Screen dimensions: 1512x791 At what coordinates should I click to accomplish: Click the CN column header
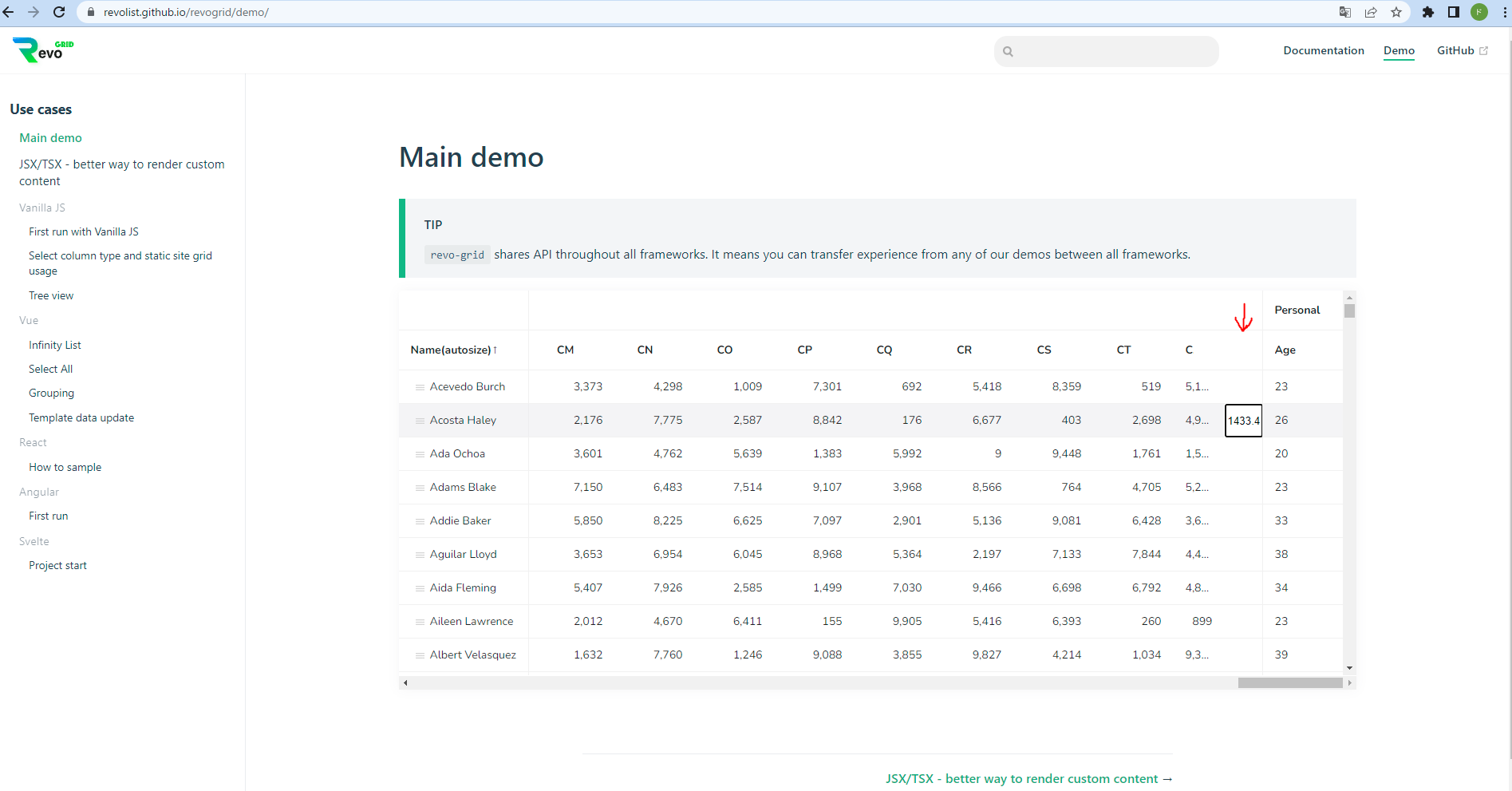[x=645, y=350]
